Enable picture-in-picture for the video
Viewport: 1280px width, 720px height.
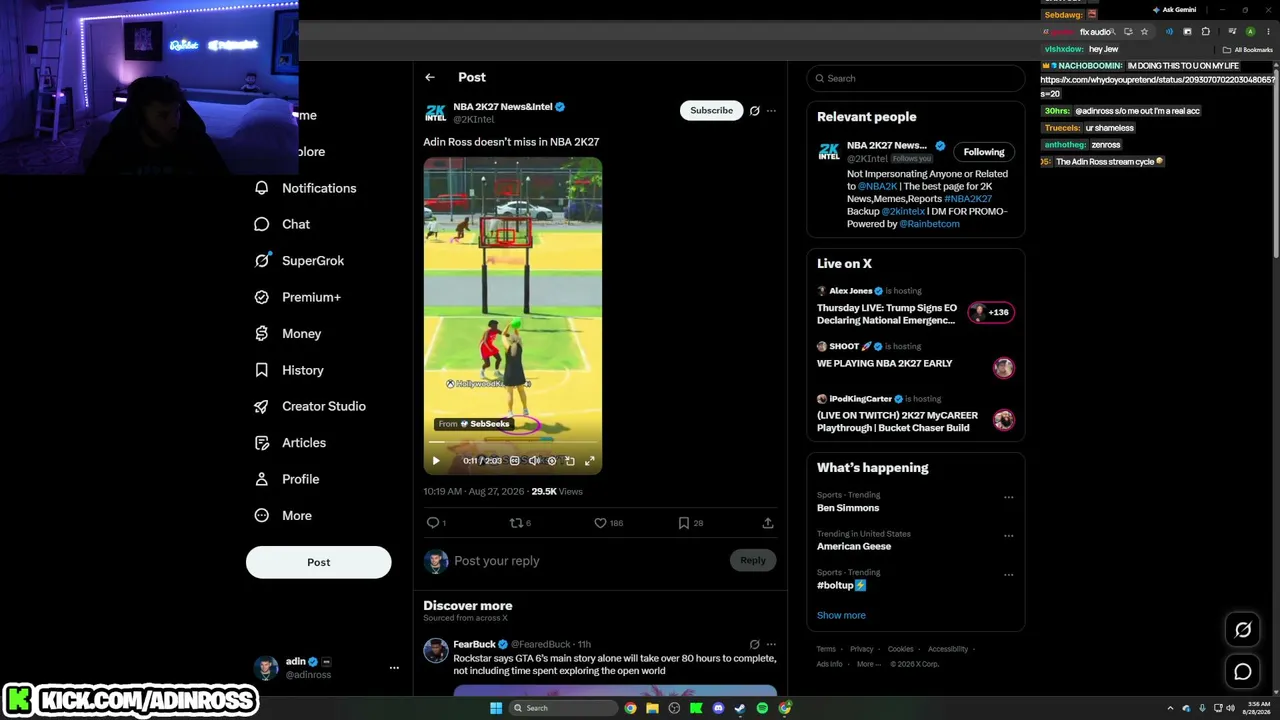pyautogui.click(x=570, y=461)
